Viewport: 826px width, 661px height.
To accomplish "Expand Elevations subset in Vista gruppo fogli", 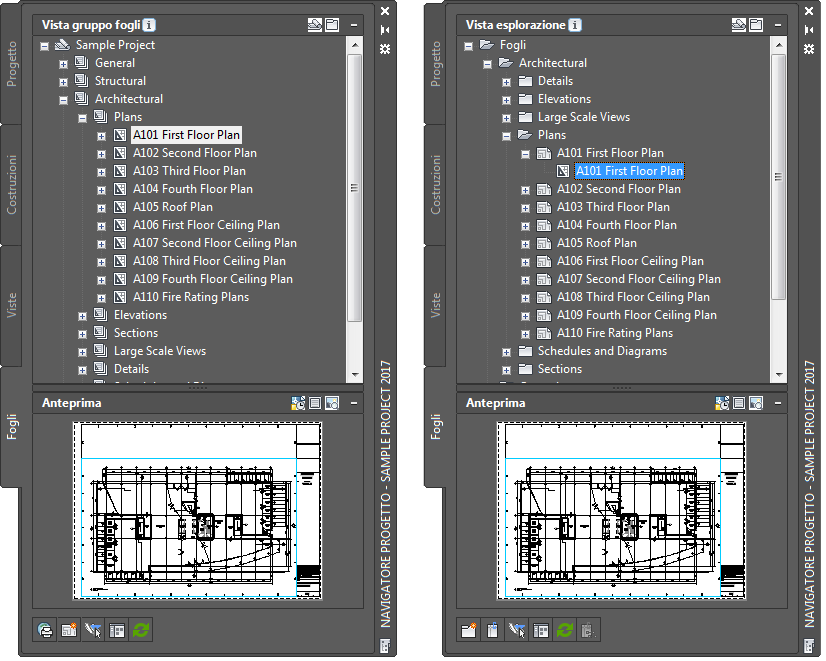I will pyautogui.click(x=82, y=317).
